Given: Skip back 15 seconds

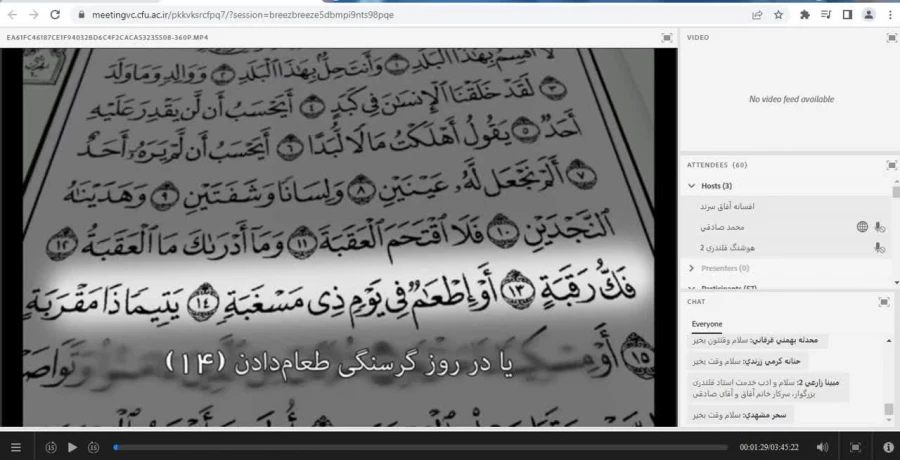Looking at the screenshot, I should tap(51, 447).
